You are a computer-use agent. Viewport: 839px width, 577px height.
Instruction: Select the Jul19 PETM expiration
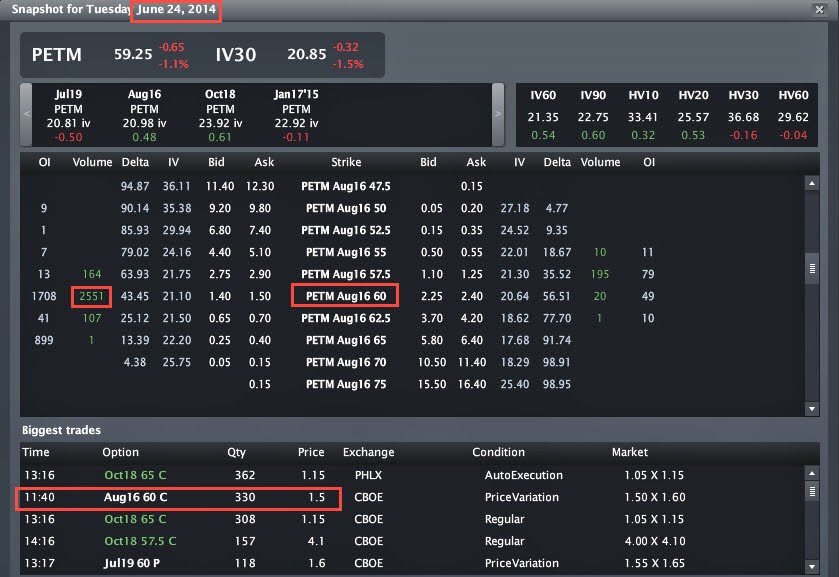tap(68, 115)
